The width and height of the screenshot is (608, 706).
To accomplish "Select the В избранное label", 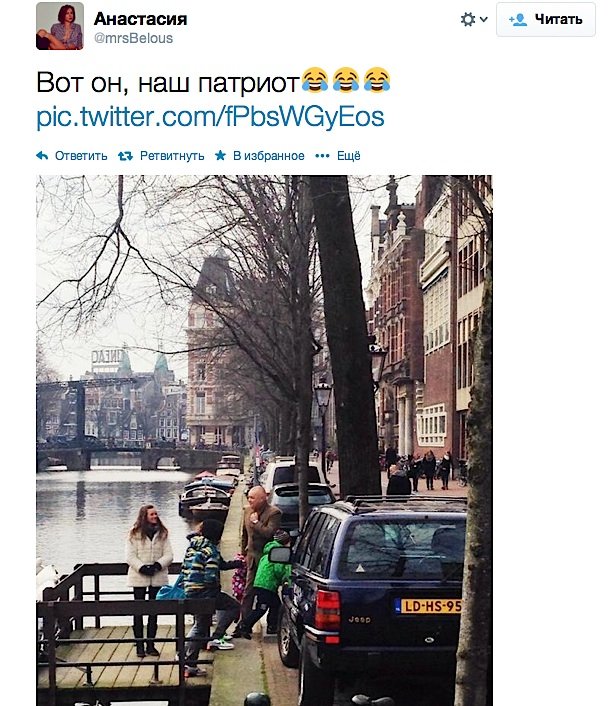I will [268, 156].
